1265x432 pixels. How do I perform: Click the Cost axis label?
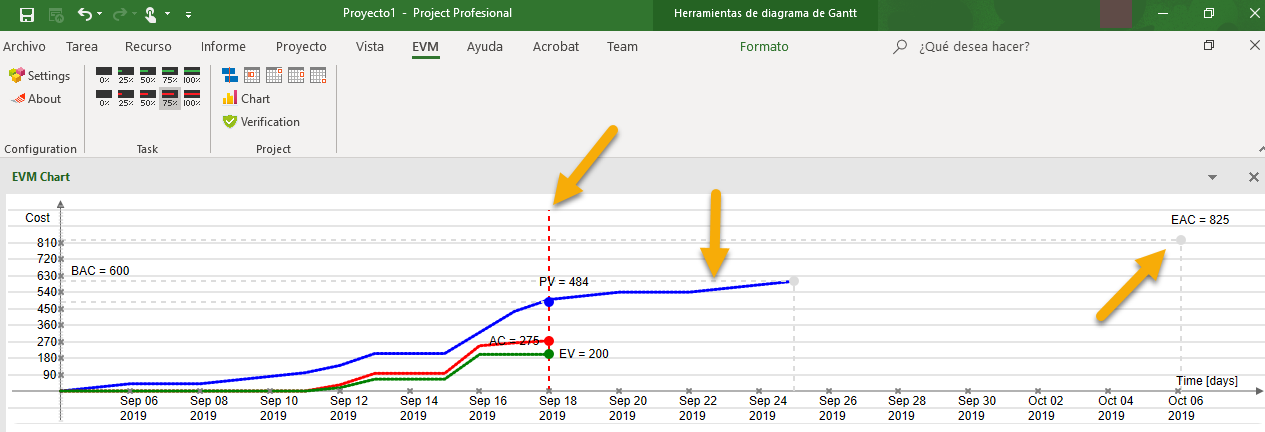tap(38, 217)
